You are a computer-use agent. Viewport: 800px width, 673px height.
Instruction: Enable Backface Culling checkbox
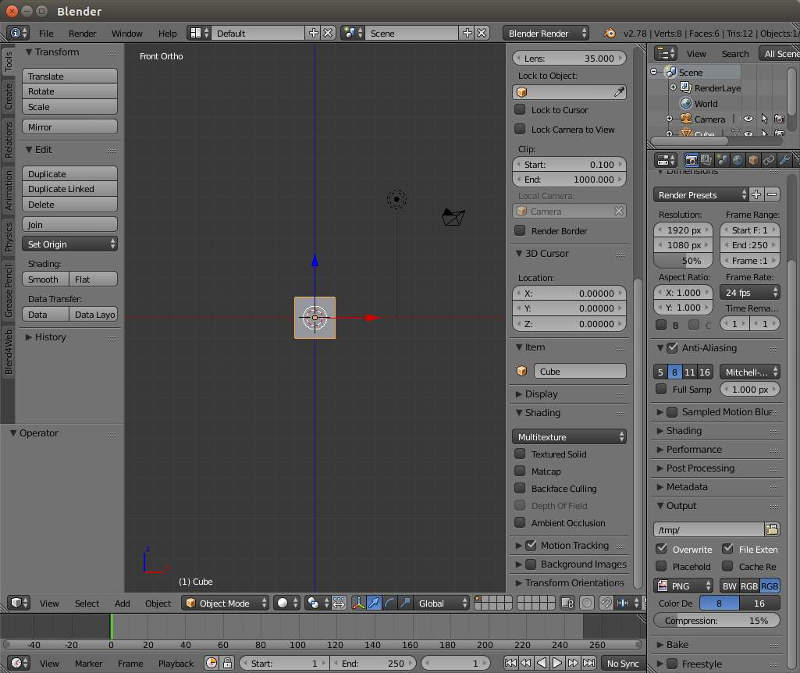click(x=519, y=488)
